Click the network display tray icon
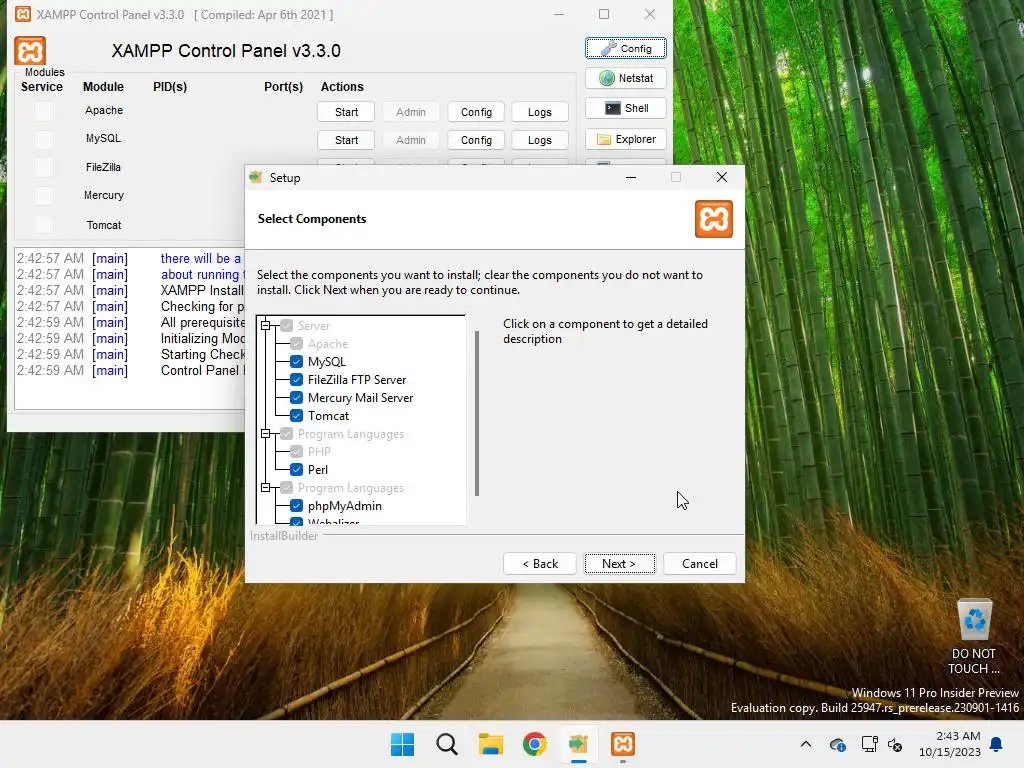This screenshot has width=1024, height=768. click(x=869, y=744)
